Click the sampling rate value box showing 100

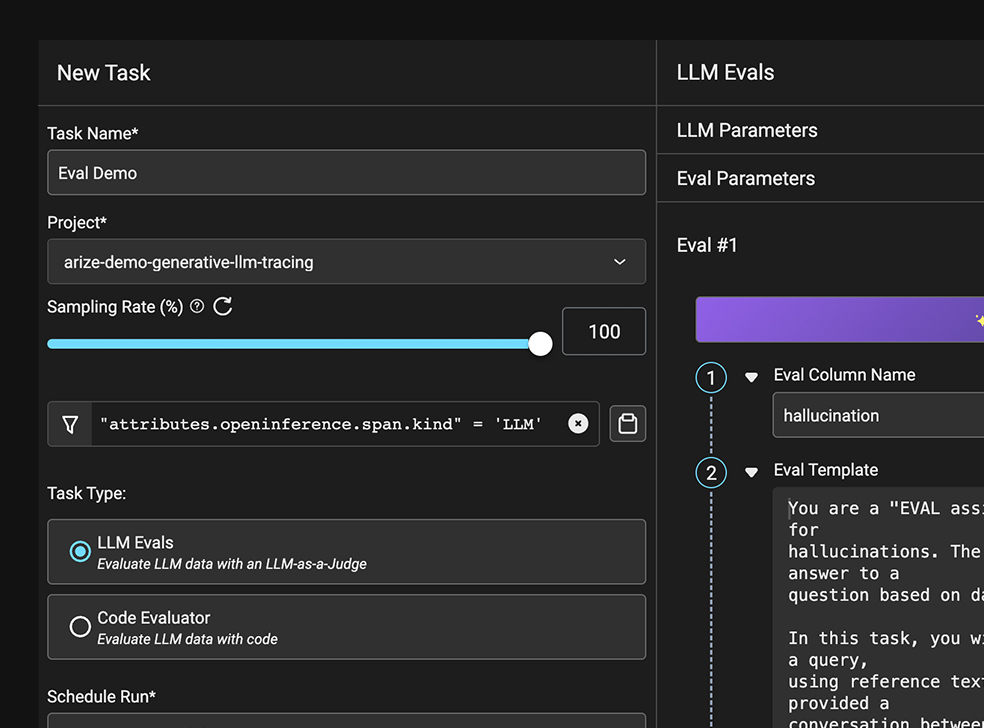tap(604, 332)
